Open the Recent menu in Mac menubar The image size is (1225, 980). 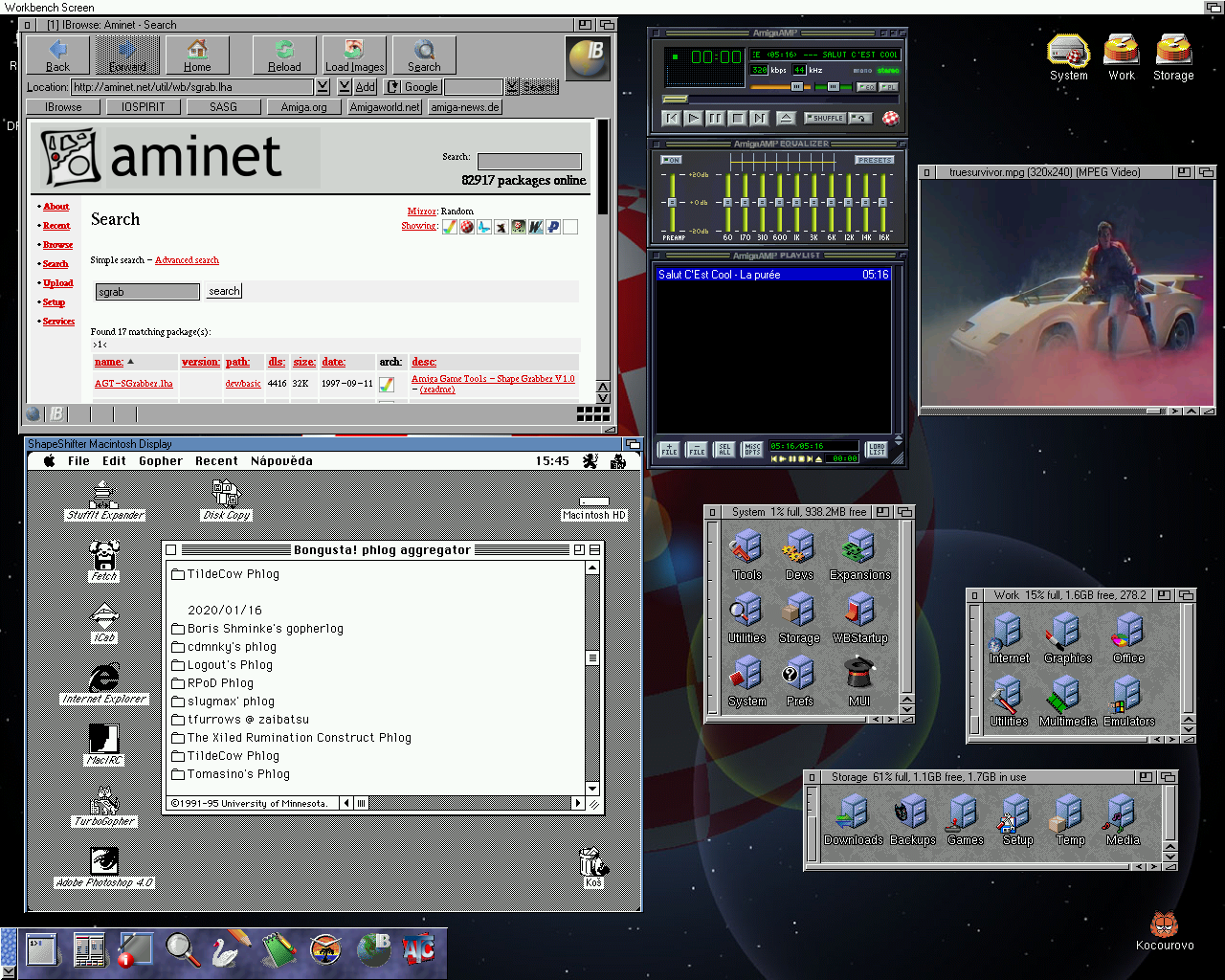pyautogui.click(x=216, y=461)
